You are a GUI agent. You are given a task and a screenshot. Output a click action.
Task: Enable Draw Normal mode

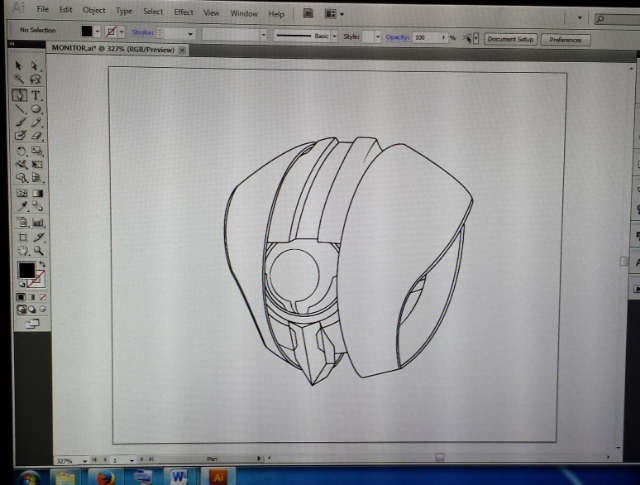pyautogui.click(x=21, y=309)
